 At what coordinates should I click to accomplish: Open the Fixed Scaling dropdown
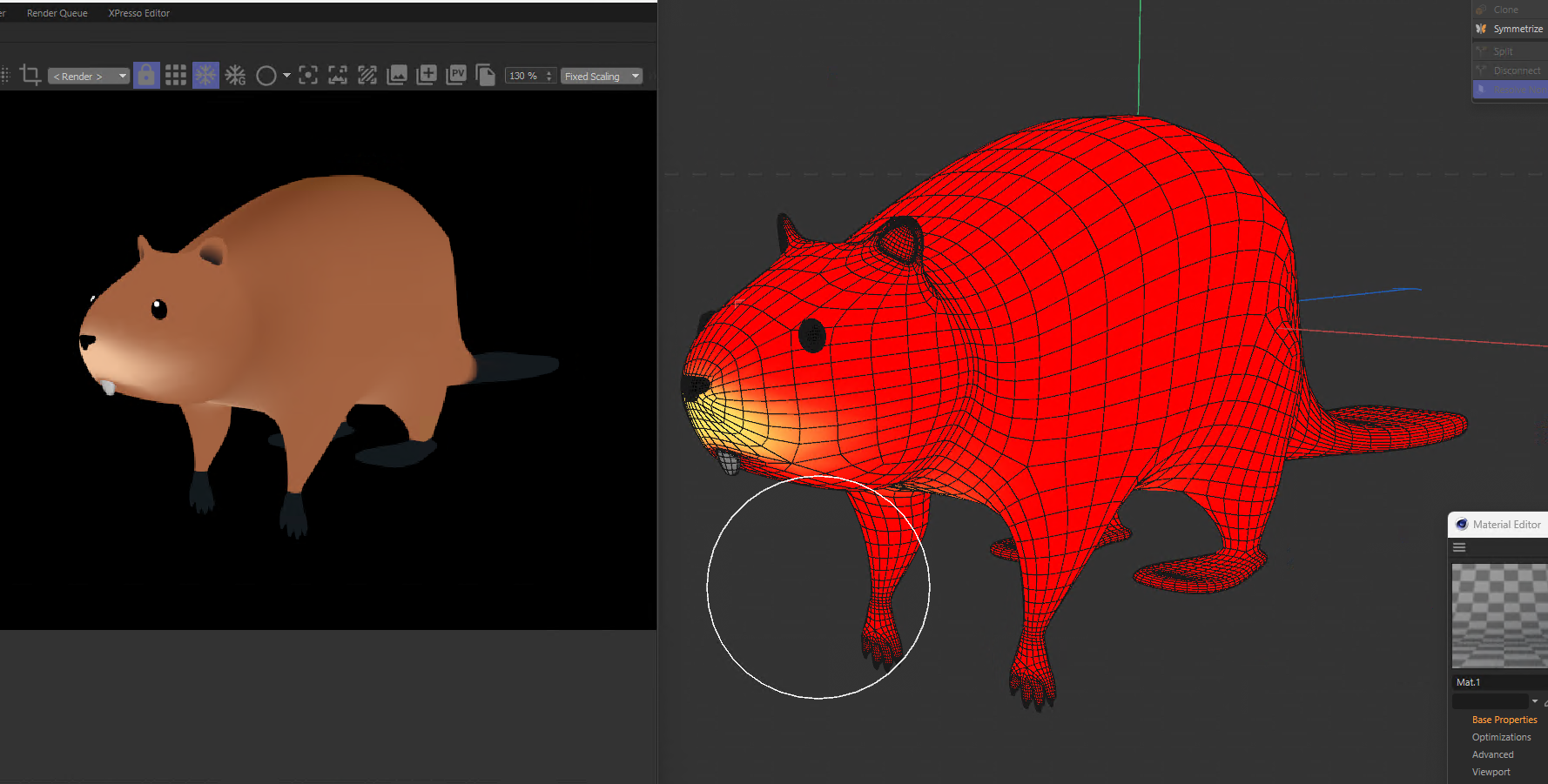pos(602,77)
